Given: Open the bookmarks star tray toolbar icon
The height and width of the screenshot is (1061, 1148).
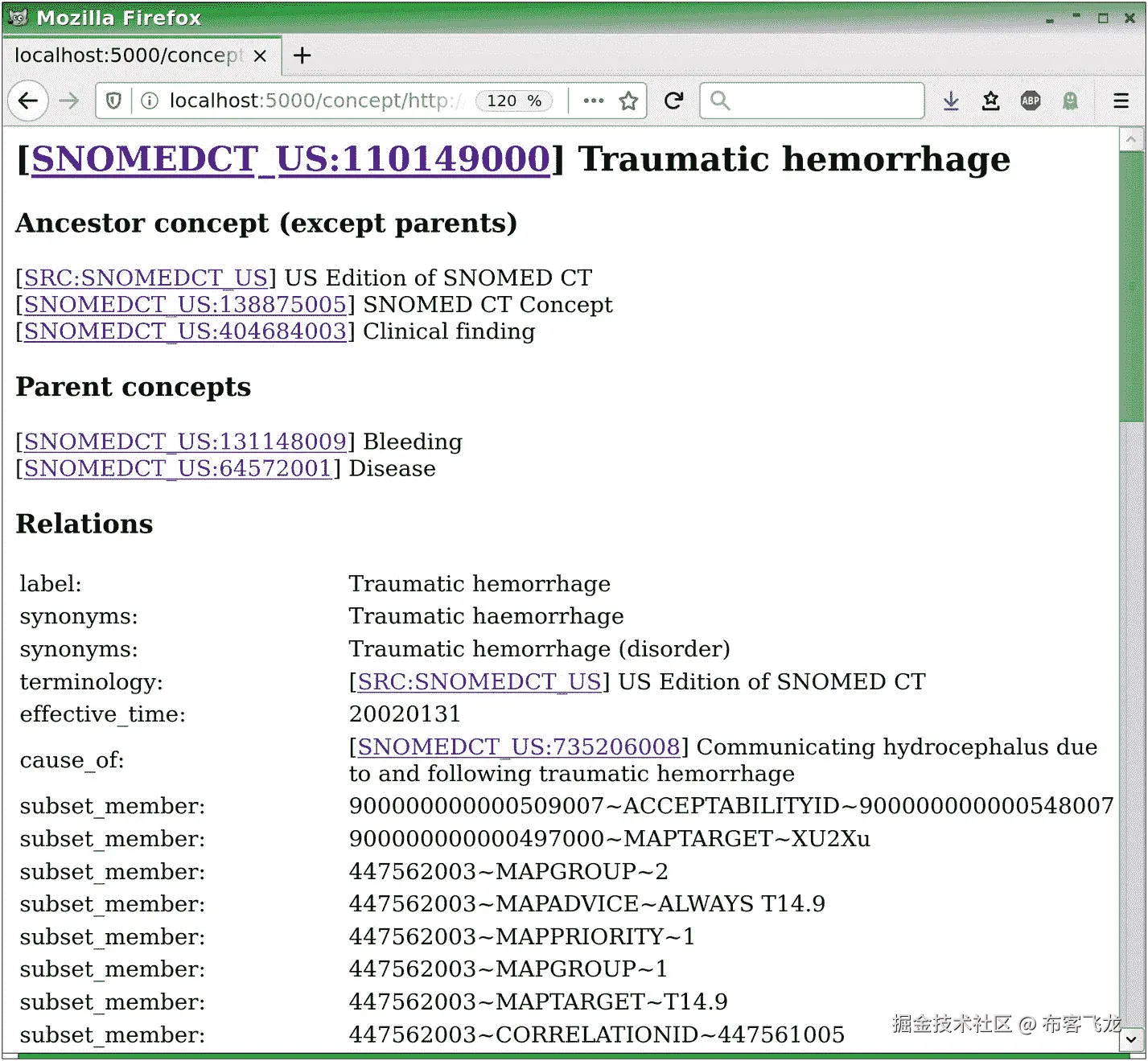Looking at the screenshot, I should [991, 101].
